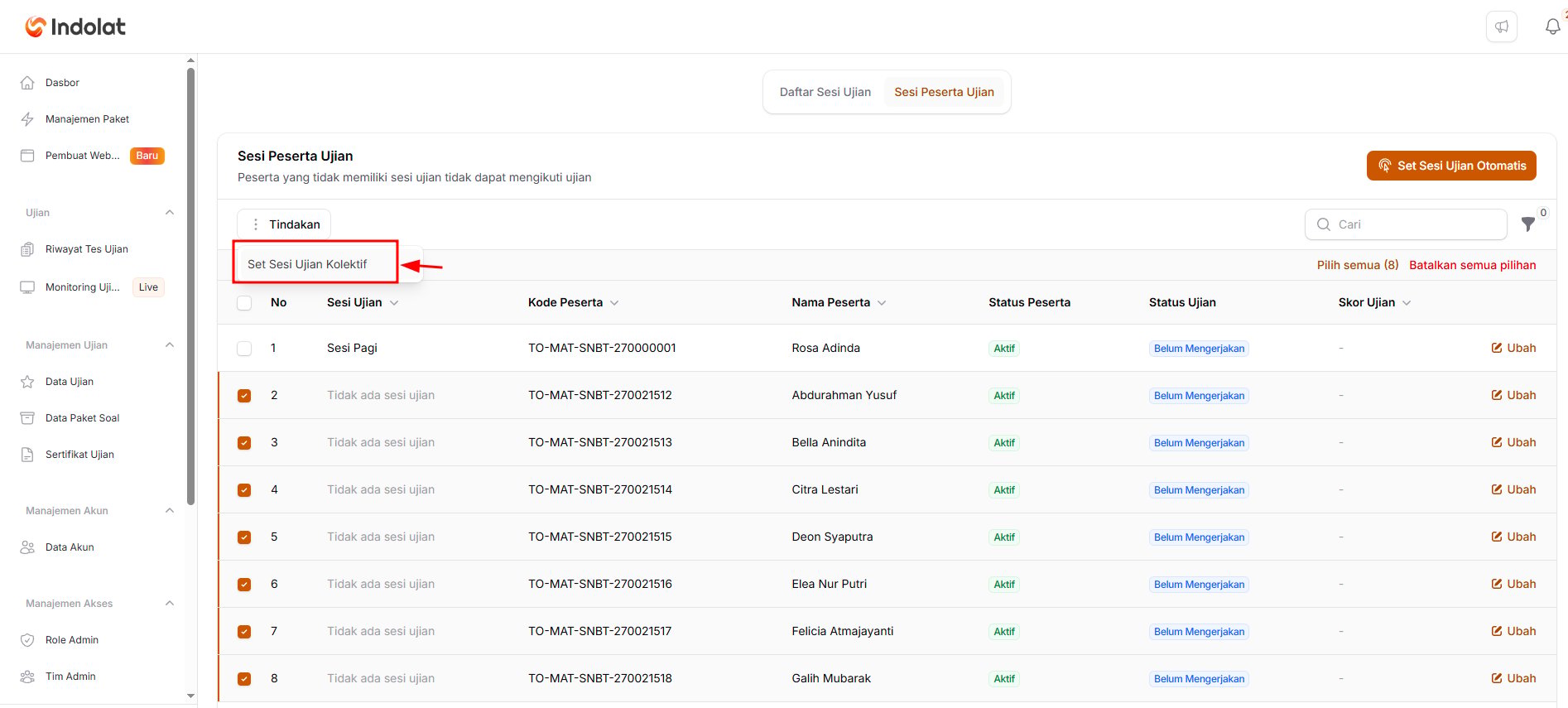Click the Monitoring Ujian monitor icon
This screenshot has height=708, width=1568.
(x=27, y=287)
